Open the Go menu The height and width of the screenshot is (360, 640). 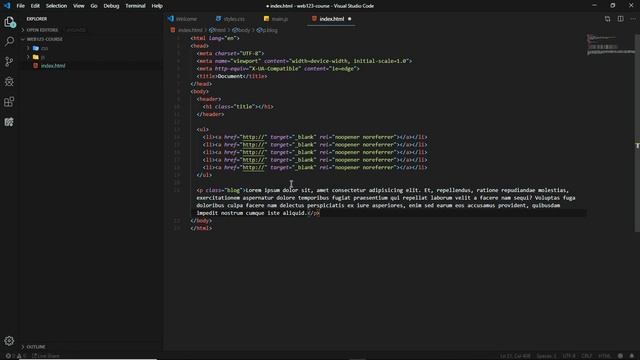(x=94, y=6)
